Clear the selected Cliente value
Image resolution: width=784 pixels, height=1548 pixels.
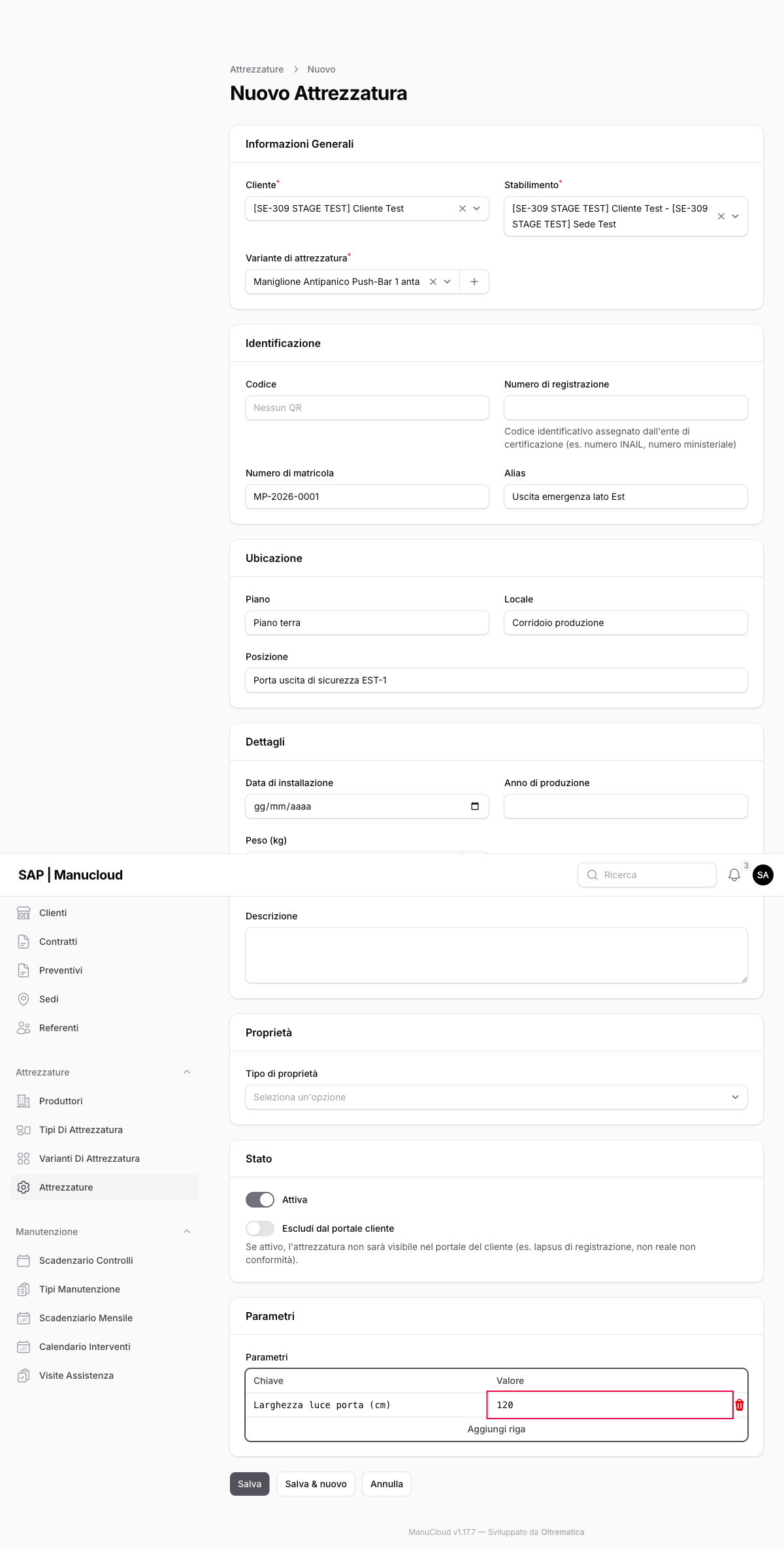coord(463,208)
